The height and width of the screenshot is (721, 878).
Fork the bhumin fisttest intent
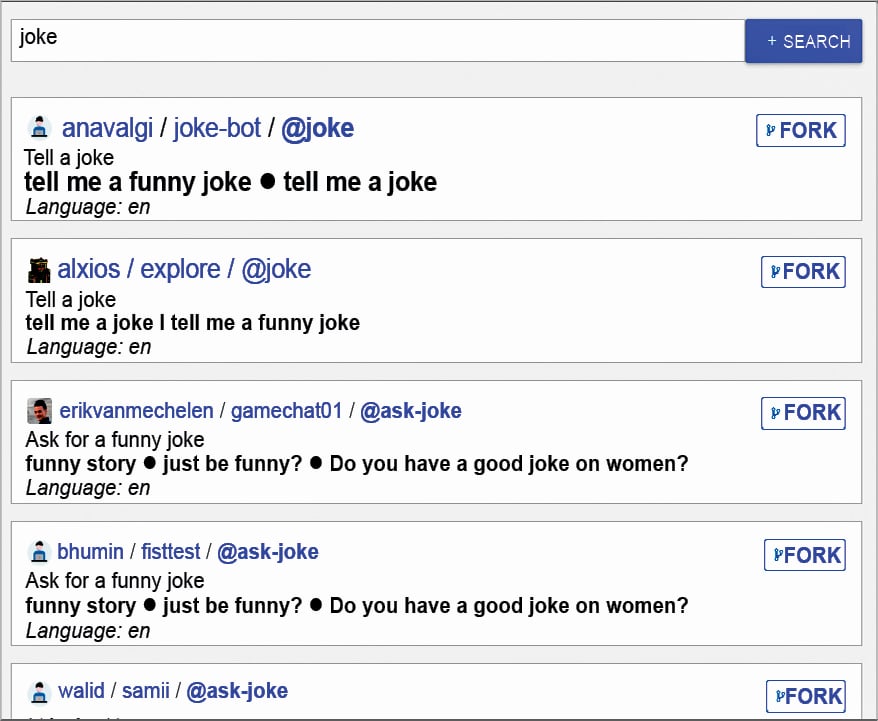click(x=804, y=555)
